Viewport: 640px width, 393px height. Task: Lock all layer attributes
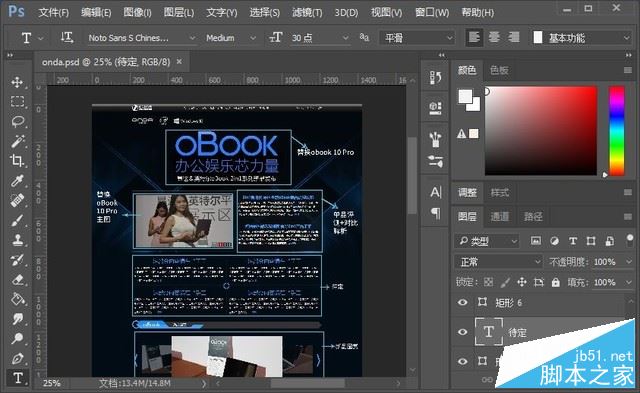tap(556, 282)
